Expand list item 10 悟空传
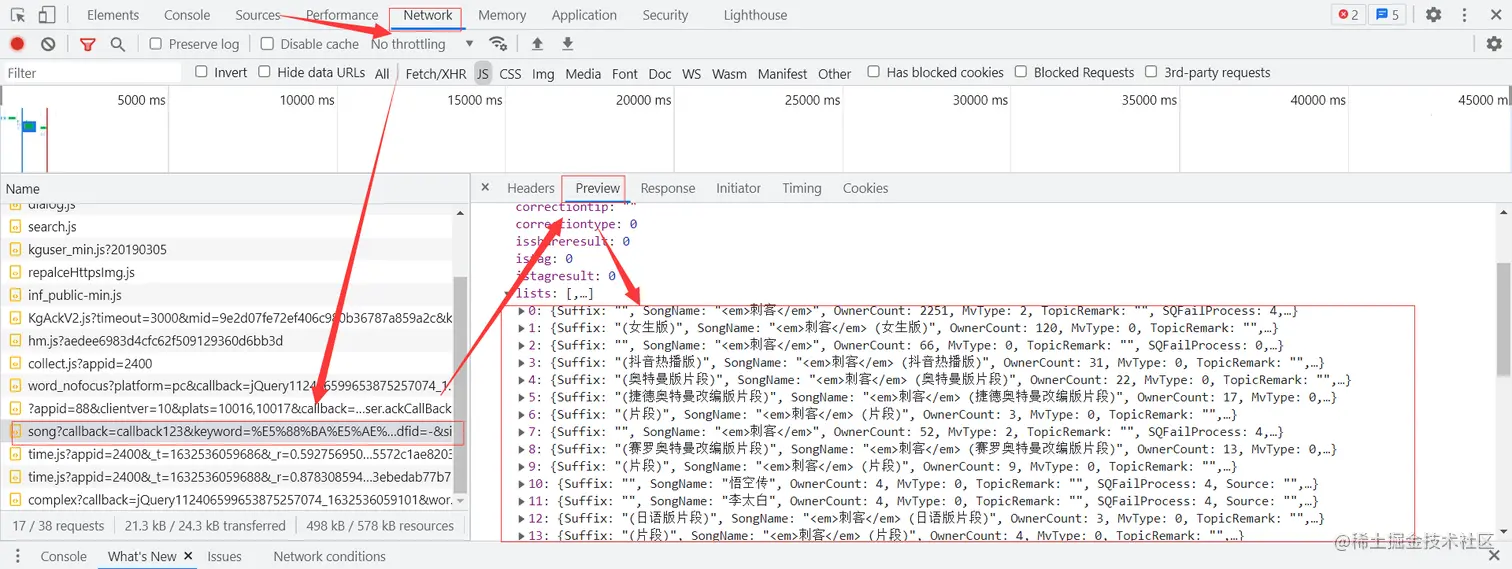The height and width of the screenshot is (569, 1512). 522,484
